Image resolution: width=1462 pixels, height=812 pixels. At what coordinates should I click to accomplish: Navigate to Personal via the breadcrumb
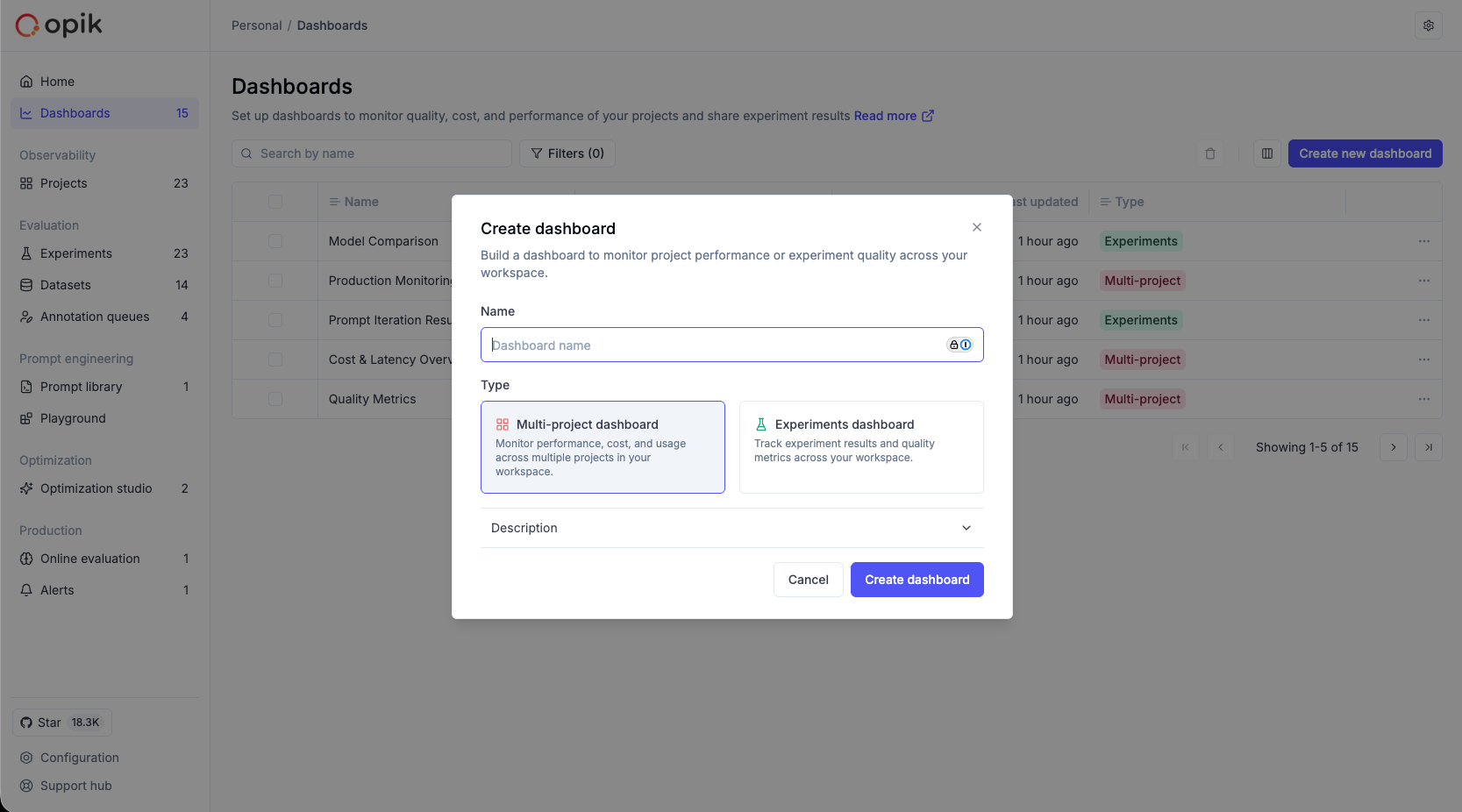256,25
